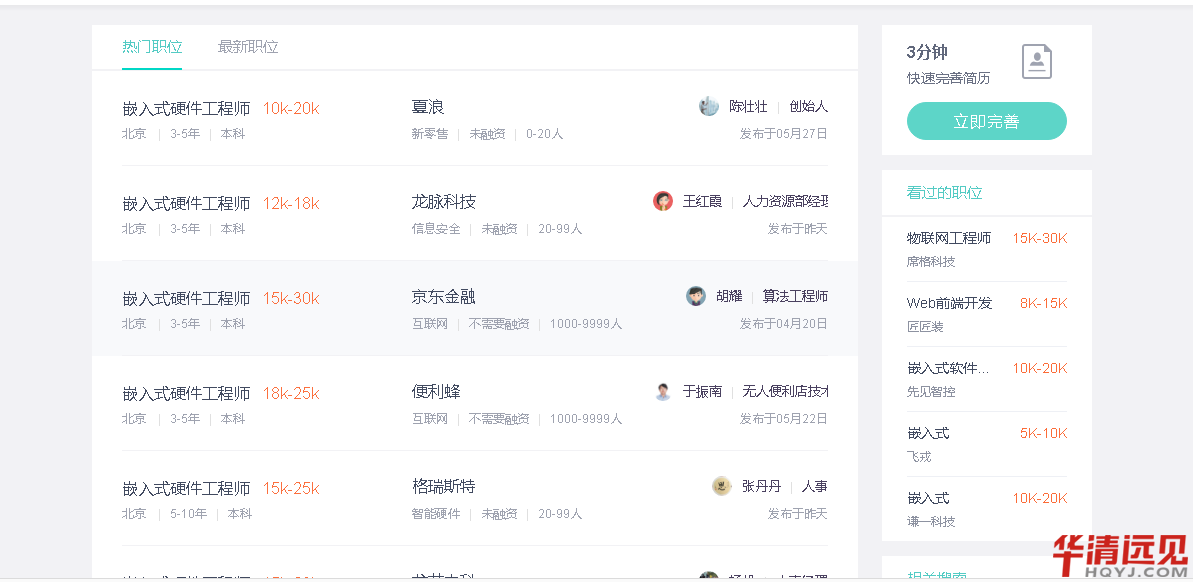
Task: Open the 10k-20k 嵌入式硬件工程师 job
Action: 186,108
